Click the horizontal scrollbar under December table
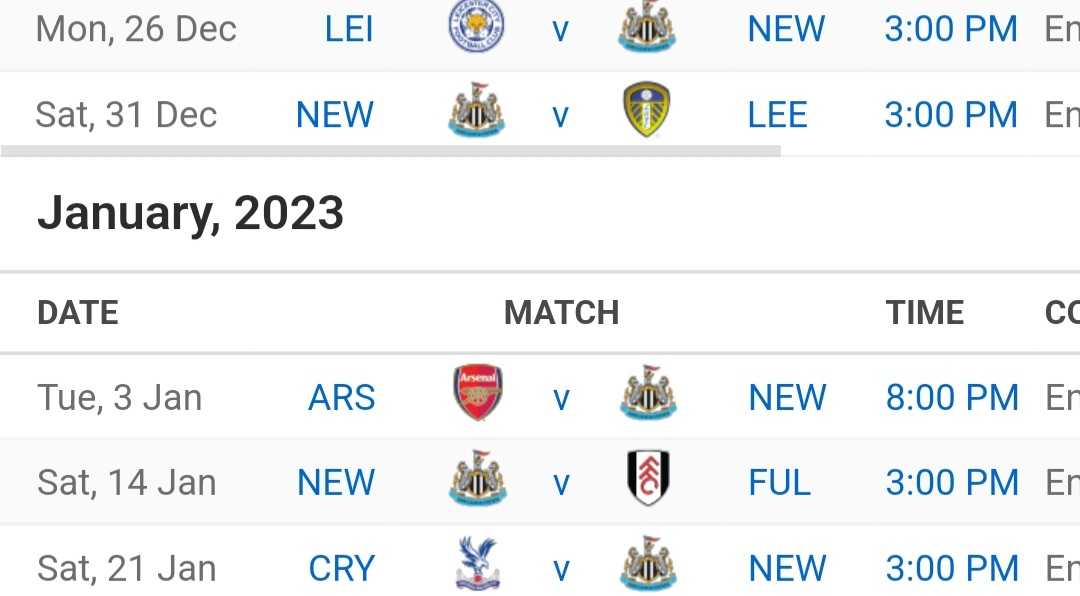 (391, 151)
